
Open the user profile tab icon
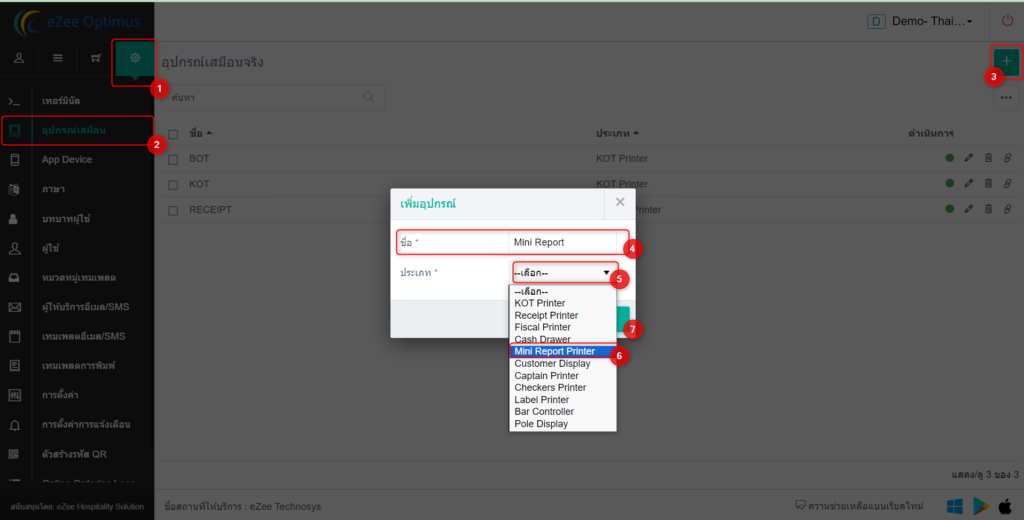pos(19,58)
